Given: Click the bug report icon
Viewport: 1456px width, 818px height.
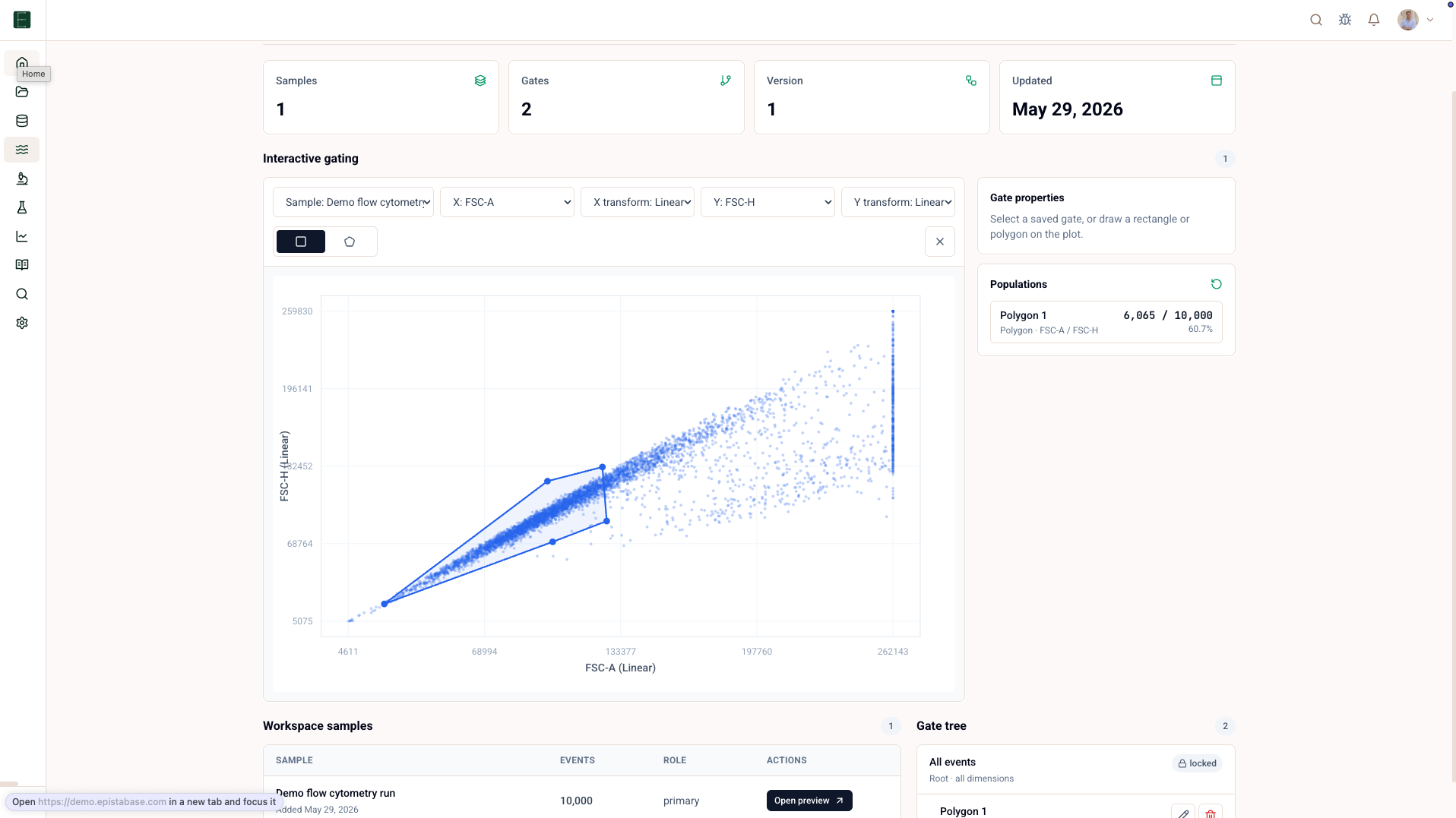Looking at the screenshot, I should pyautogui.click(x=1345, y=20).
